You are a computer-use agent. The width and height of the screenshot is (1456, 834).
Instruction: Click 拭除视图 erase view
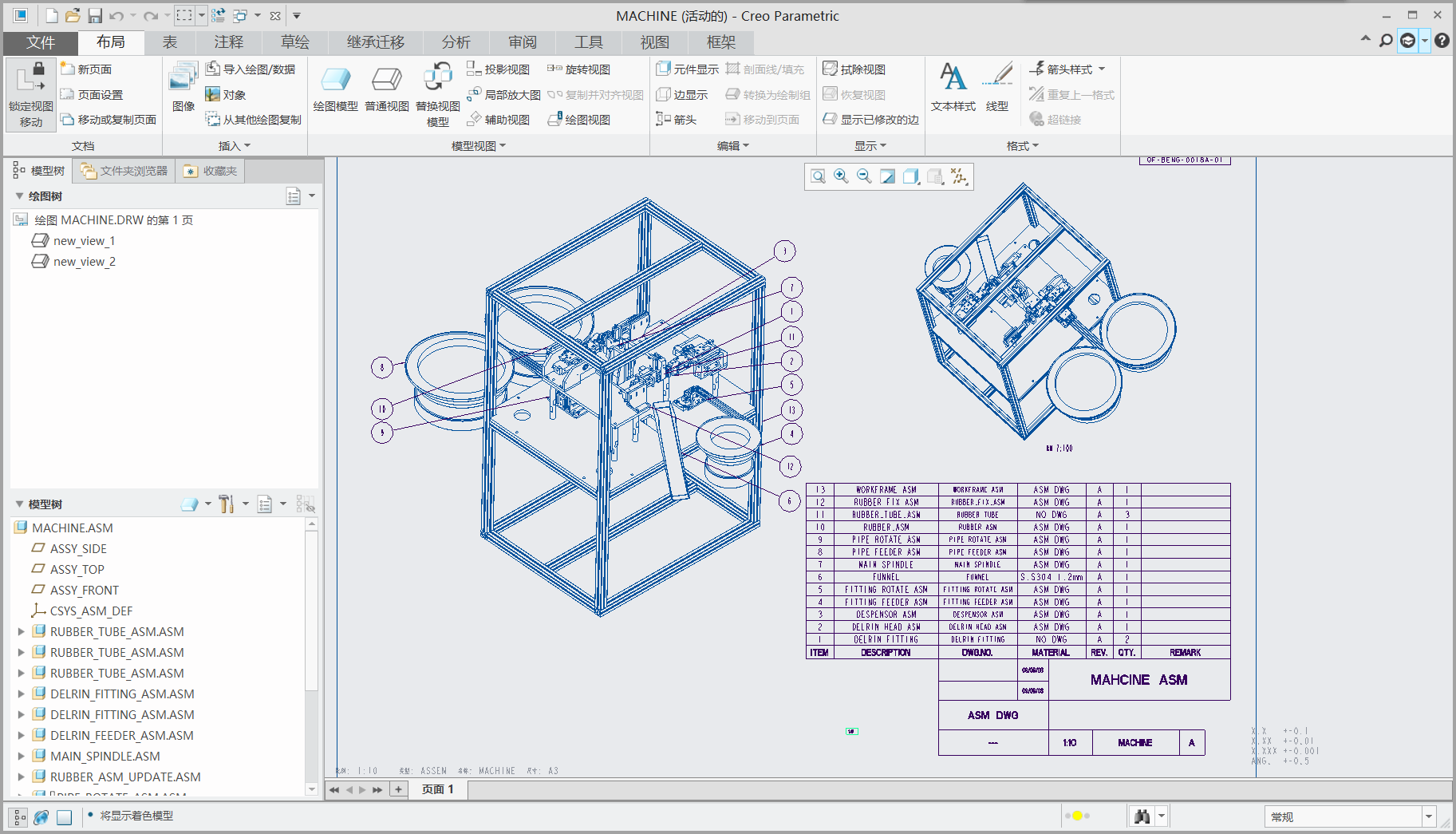pyautogui.click(x=854, y=69)
